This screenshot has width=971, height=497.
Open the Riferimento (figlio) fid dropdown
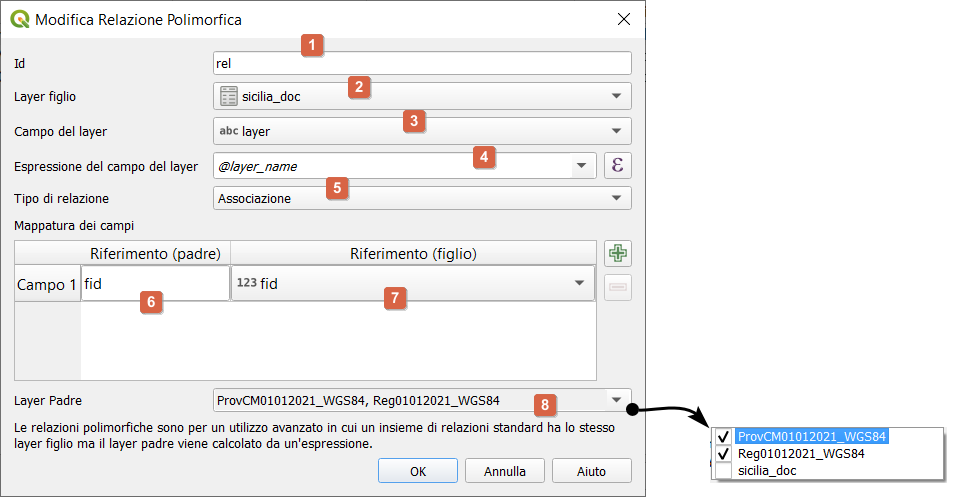point(579,284)
